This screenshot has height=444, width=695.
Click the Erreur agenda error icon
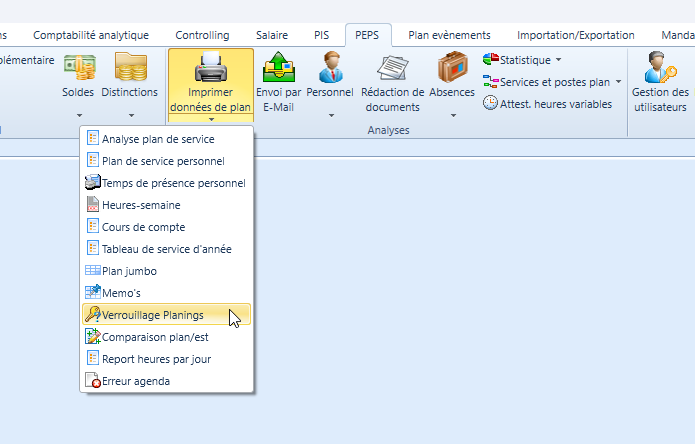[93, 380]
